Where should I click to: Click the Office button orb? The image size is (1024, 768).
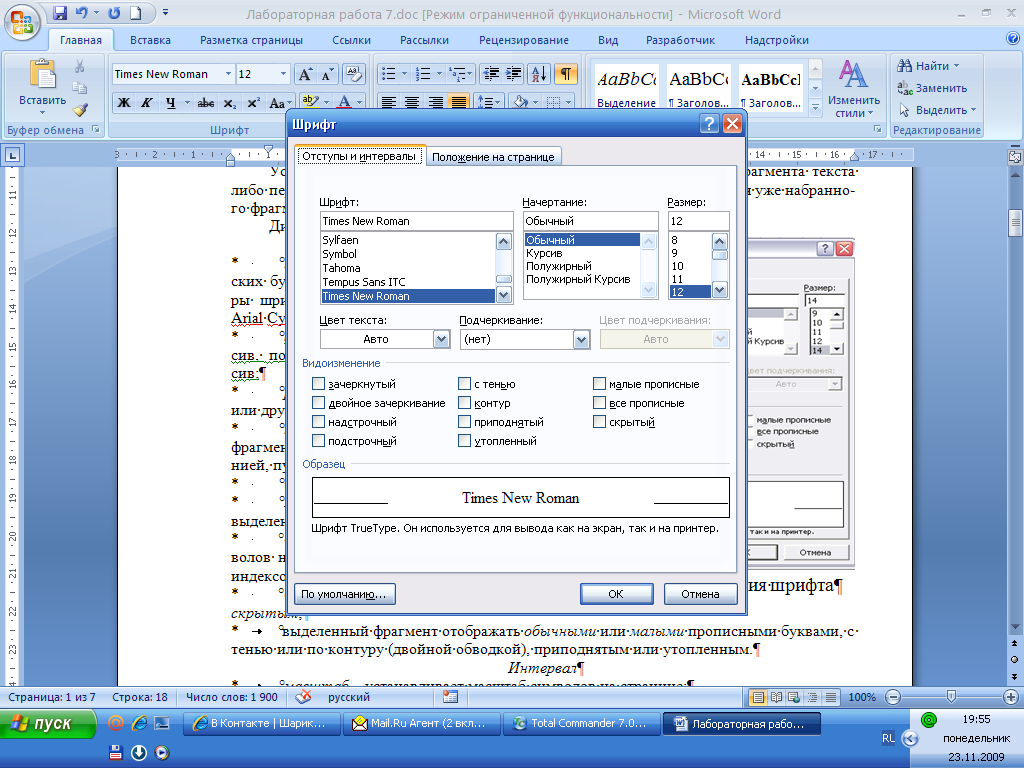pos(22,22)
